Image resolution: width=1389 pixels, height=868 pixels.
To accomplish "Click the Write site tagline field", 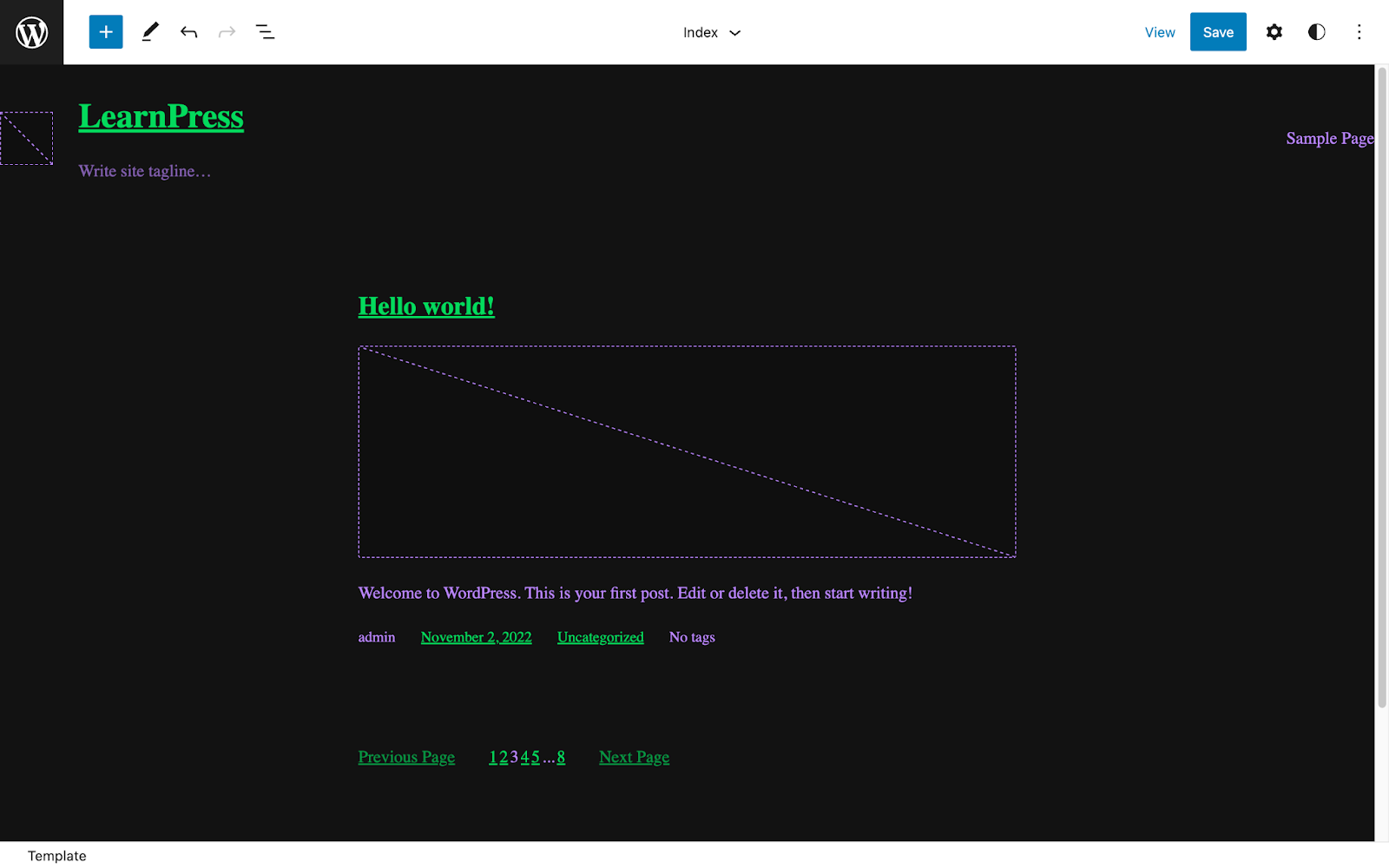I will pyautogui.click(x=145, y=171).
